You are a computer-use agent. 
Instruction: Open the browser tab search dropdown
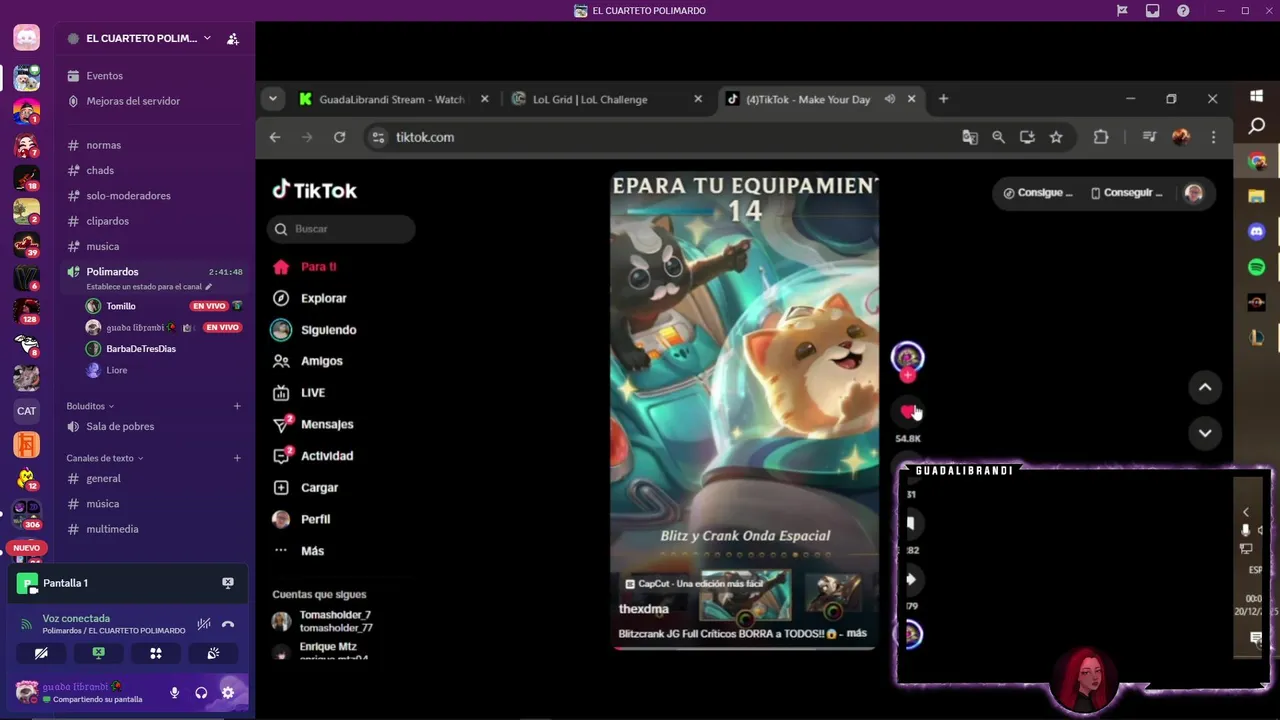pyautogui.click(x=272, y=99)
